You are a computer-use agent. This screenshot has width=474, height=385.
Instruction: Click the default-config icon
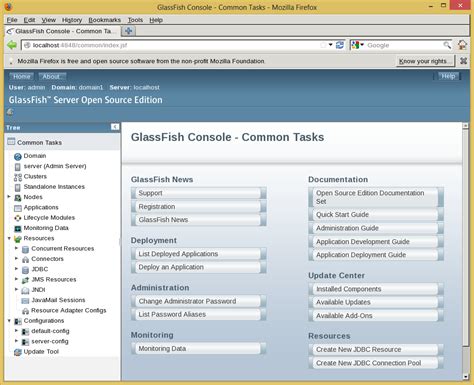(x=25, y=332)
